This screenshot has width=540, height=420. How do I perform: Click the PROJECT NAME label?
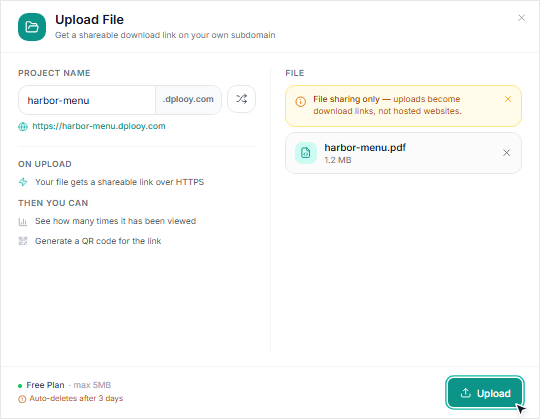pyautogui.click(x=54, y=73)
